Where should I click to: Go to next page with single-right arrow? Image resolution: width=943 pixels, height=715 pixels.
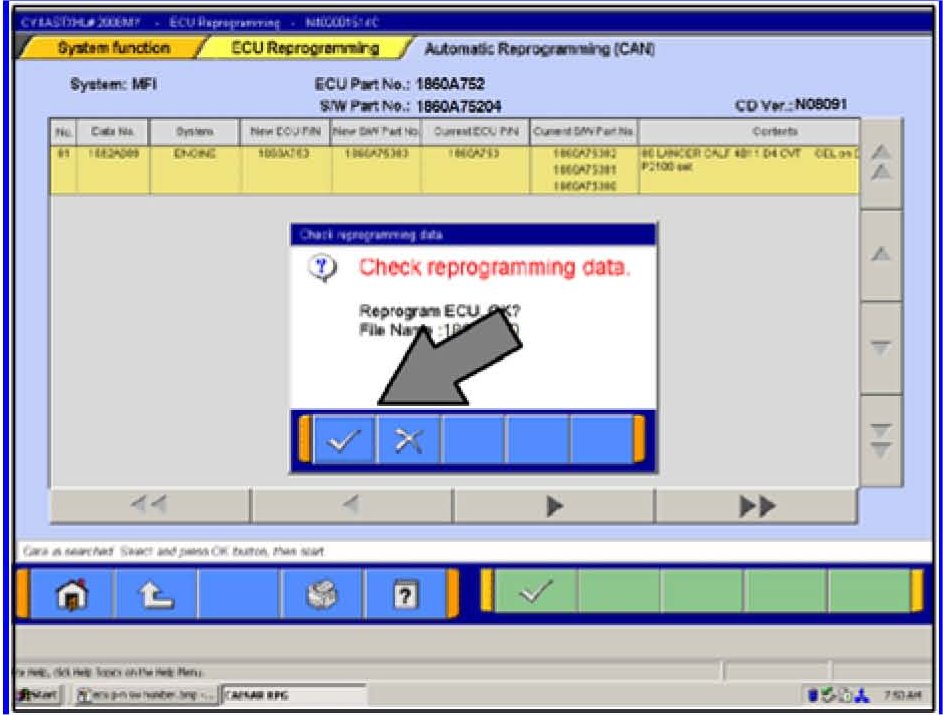tap(553, 506)
